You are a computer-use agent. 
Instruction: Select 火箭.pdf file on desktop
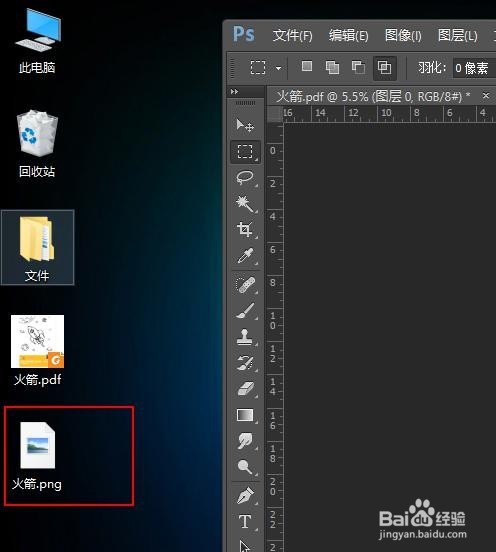(37, 350)
